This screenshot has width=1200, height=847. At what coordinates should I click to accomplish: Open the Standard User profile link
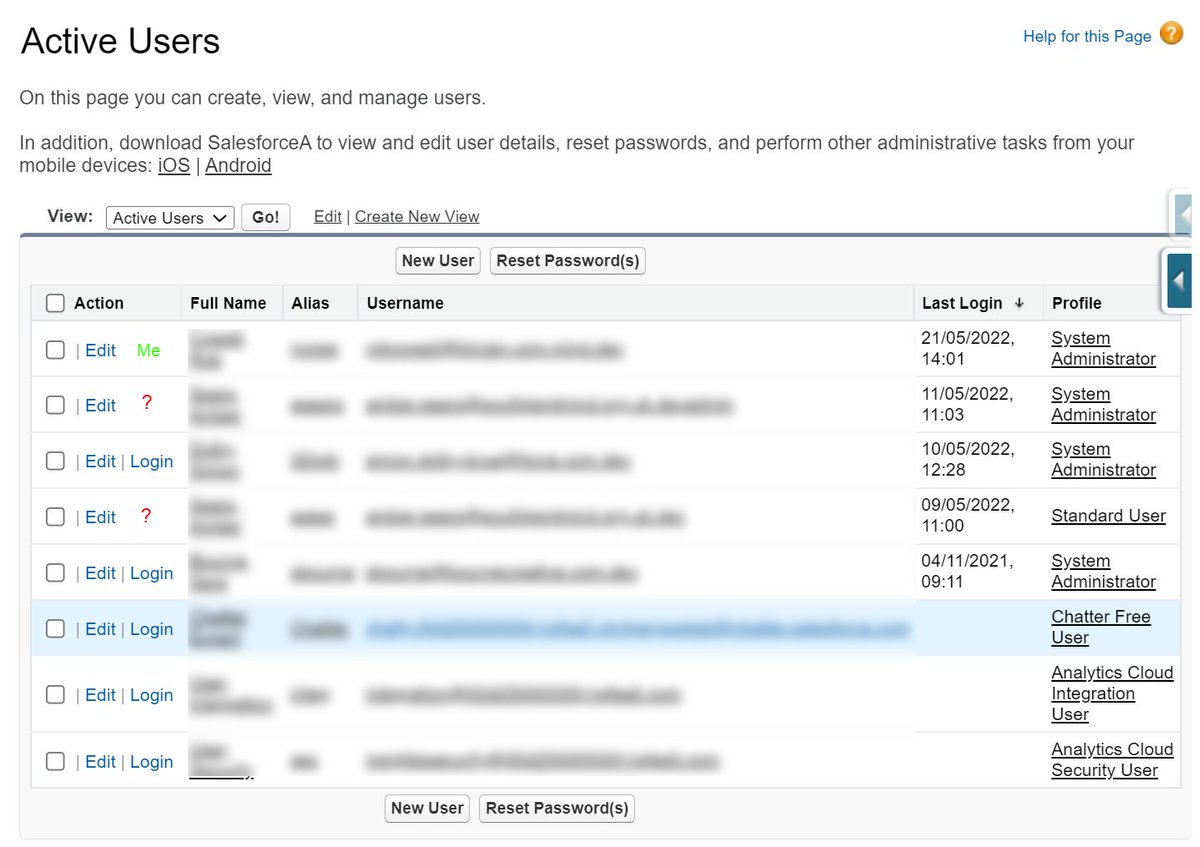point(1108,516)
